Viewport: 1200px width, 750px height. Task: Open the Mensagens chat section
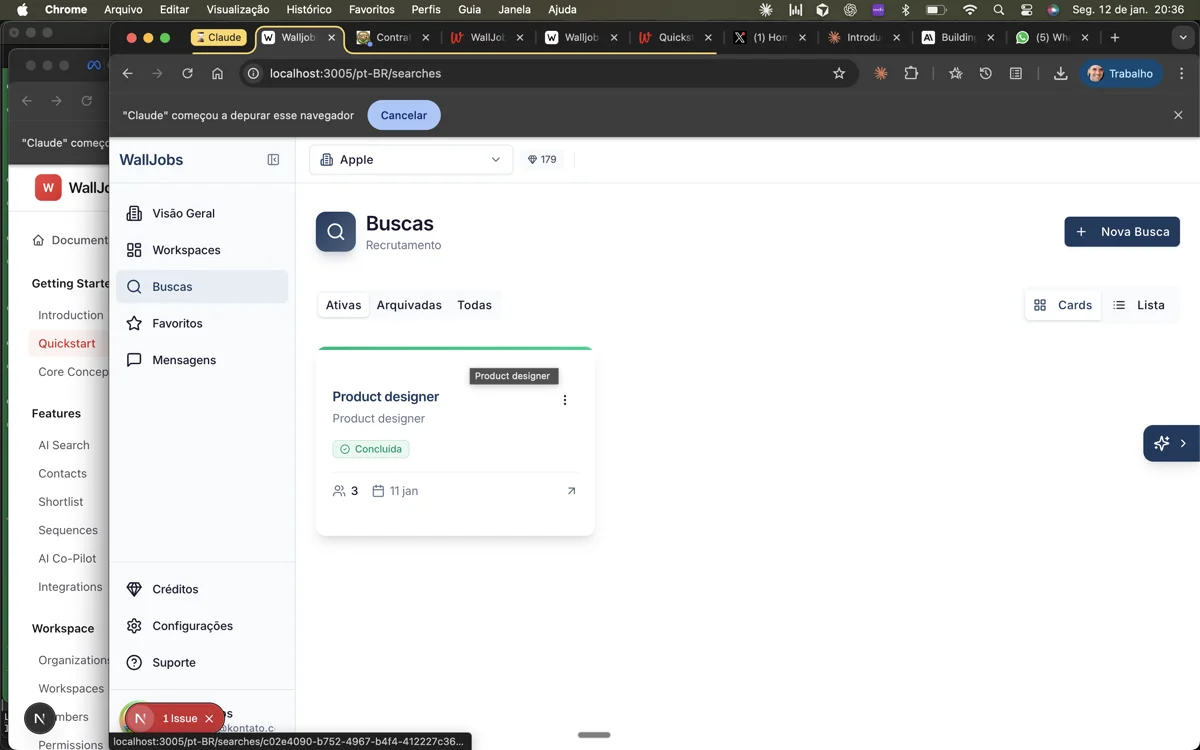click(x=184, y=359)
